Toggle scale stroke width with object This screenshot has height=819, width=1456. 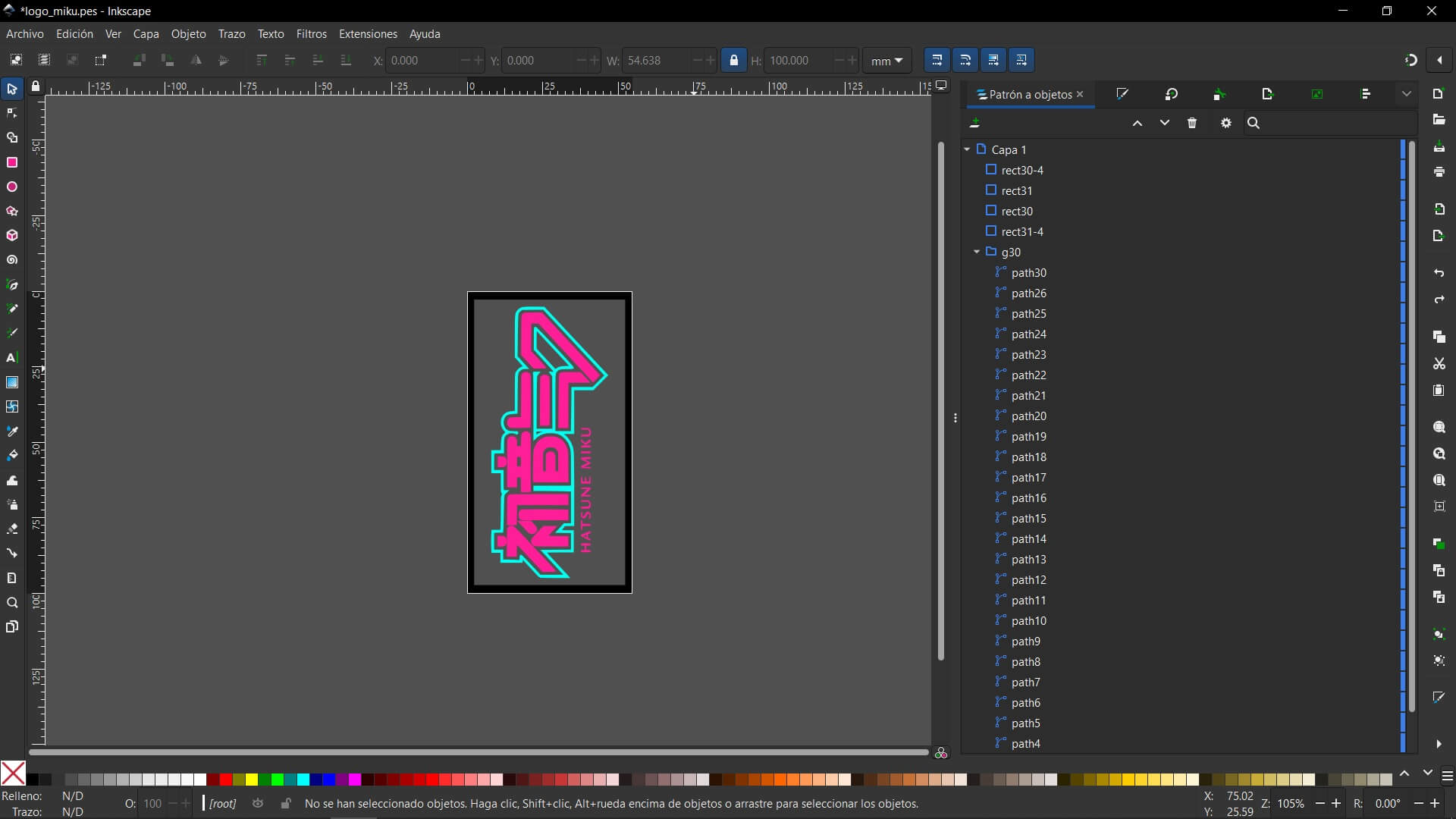click(937, 60)
